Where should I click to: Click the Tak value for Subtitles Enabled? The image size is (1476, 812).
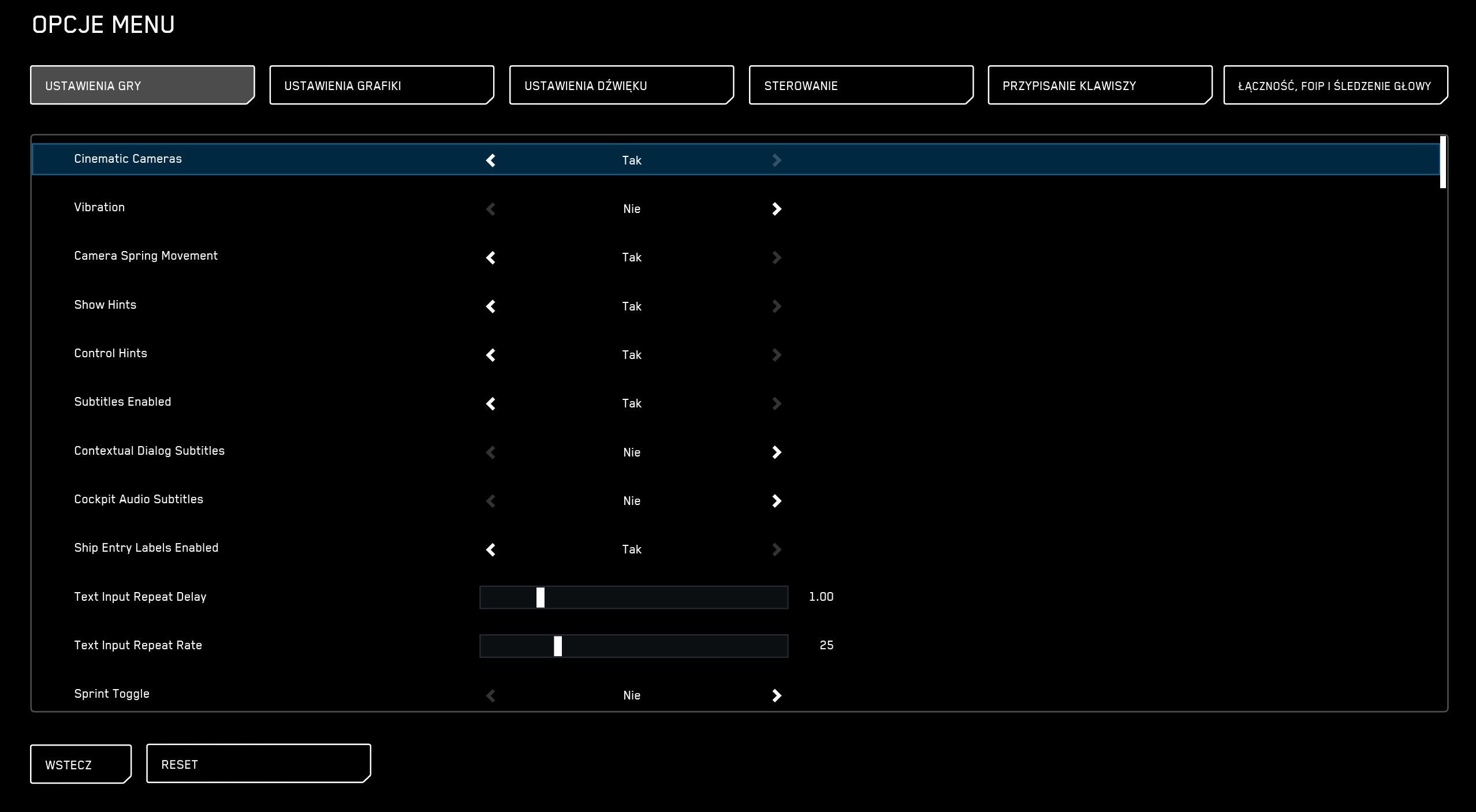[x=632, y=403]
